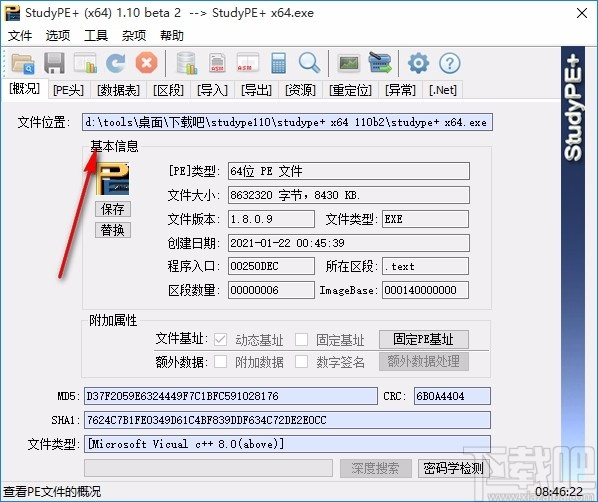Toggle the 数字签名 checkbox
This screenshot has width=598, height=502.
click(301, 361)
